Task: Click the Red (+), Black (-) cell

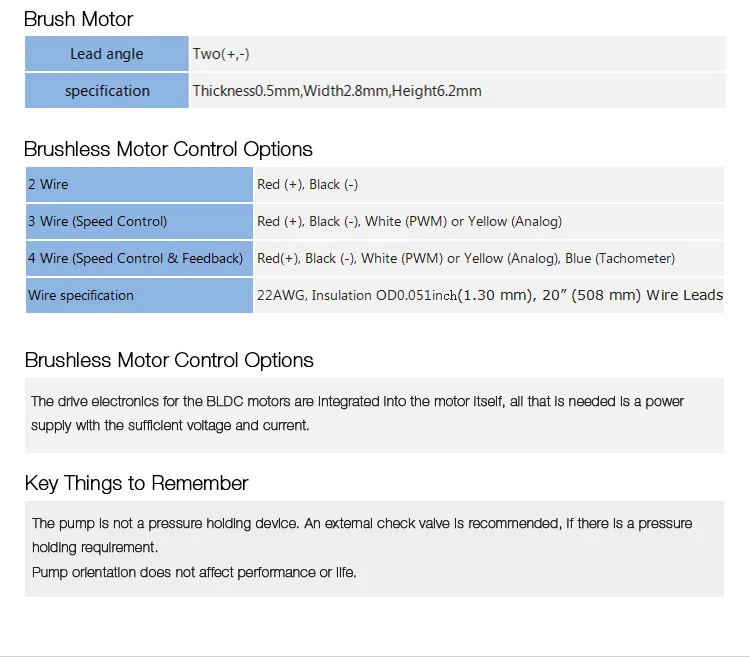Action: point(488,184)
